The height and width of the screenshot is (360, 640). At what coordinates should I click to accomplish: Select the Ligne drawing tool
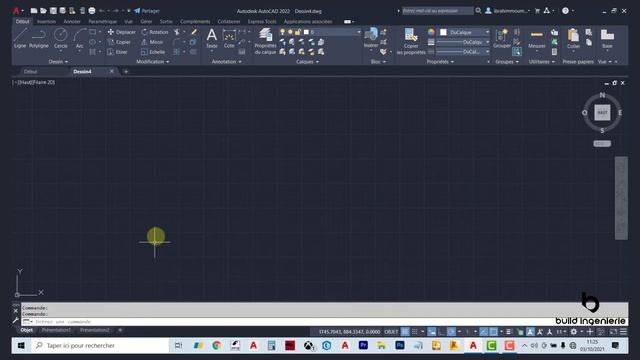click(20, 38)
